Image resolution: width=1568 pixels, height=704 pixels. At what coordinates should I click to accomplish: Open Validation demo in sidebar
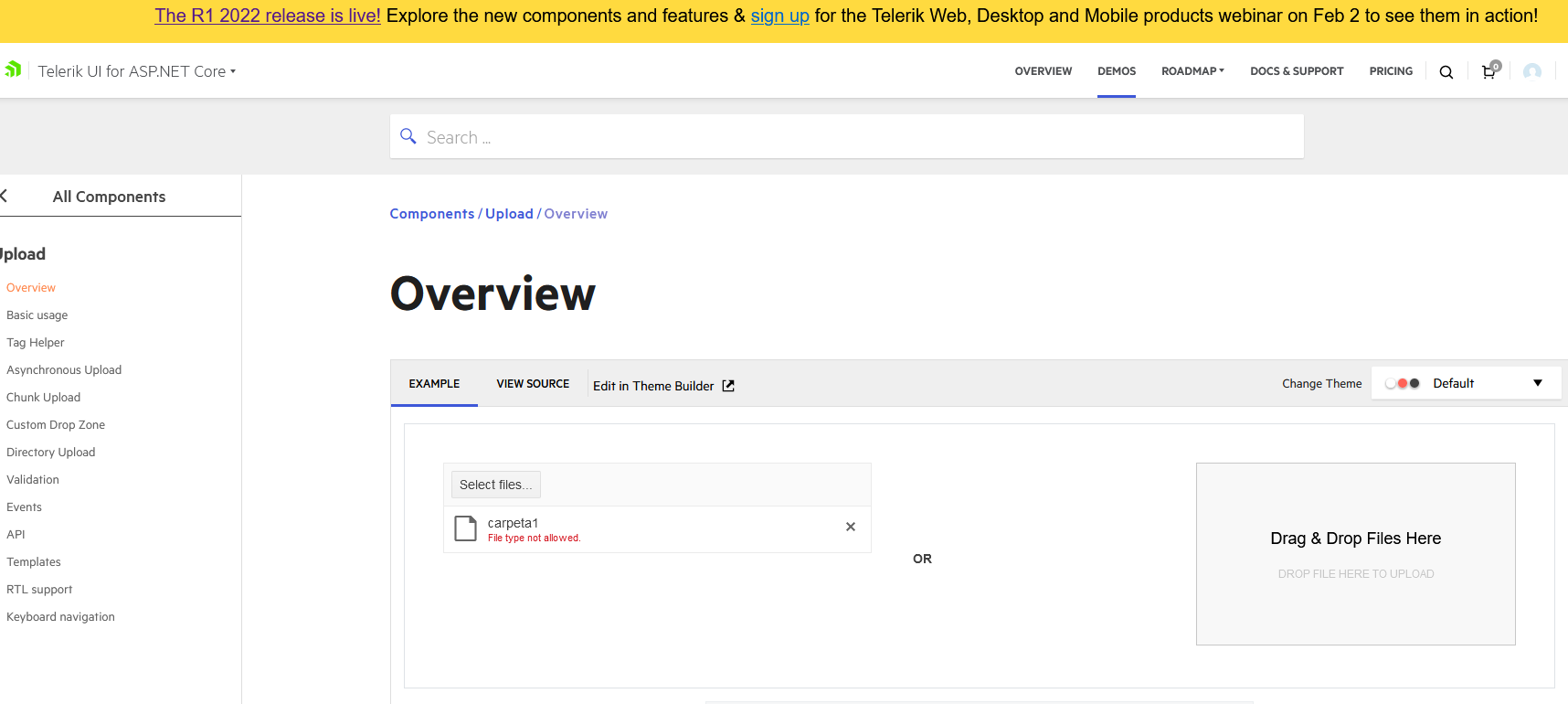(33, 480)
